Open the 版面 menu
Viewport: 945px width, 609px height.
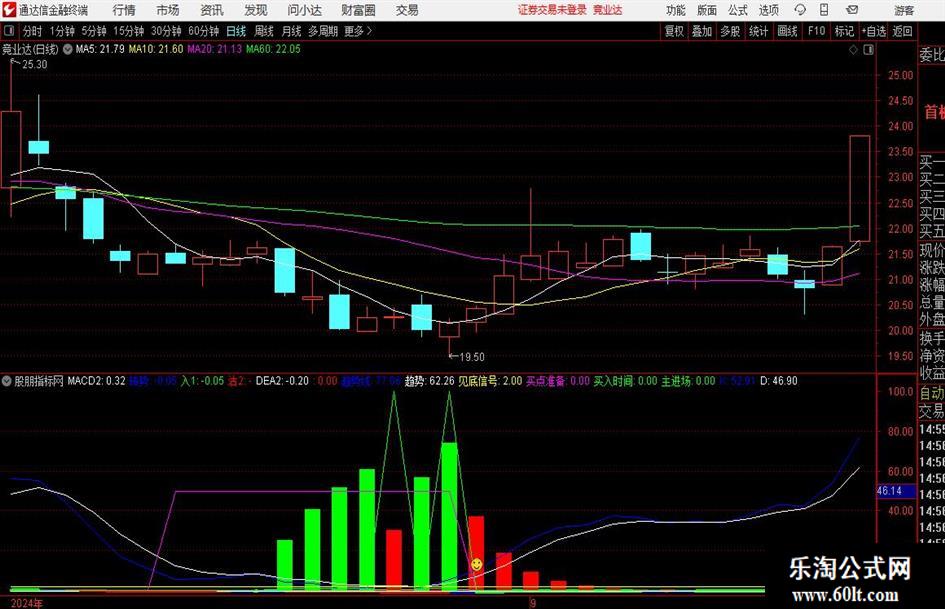[x=707, y=10]
